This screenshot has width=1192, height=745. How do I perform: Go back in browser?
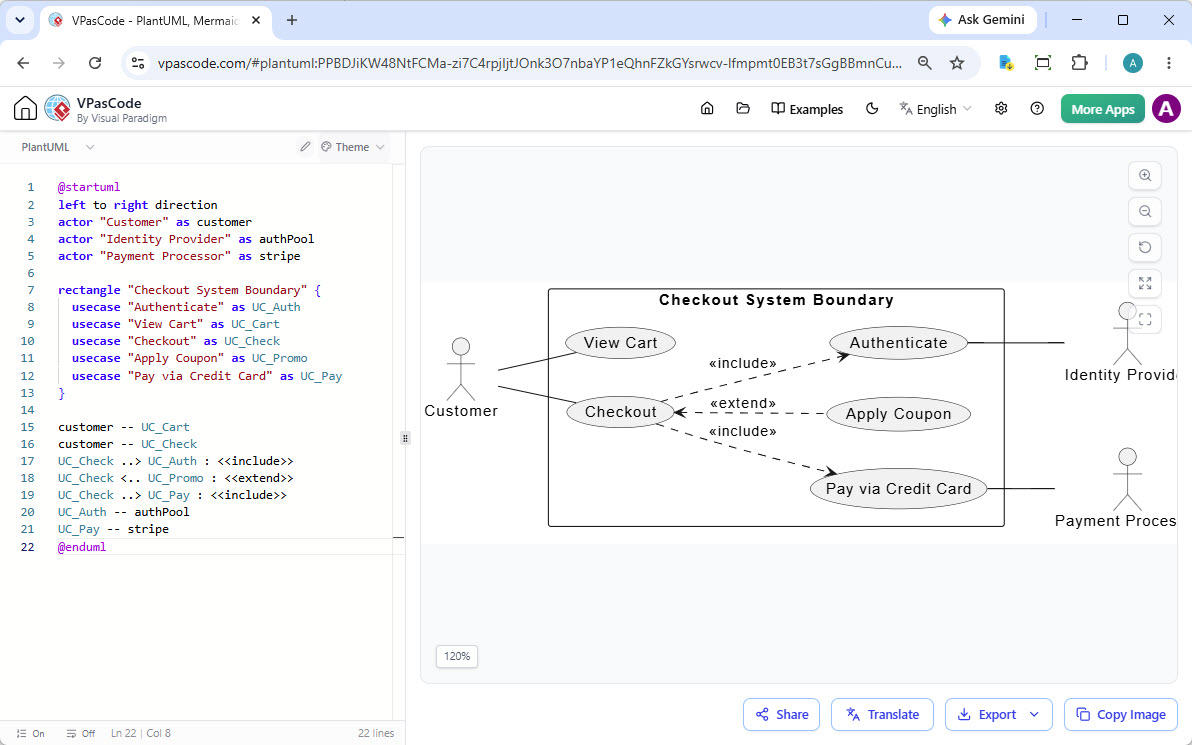tap(24, 63)
